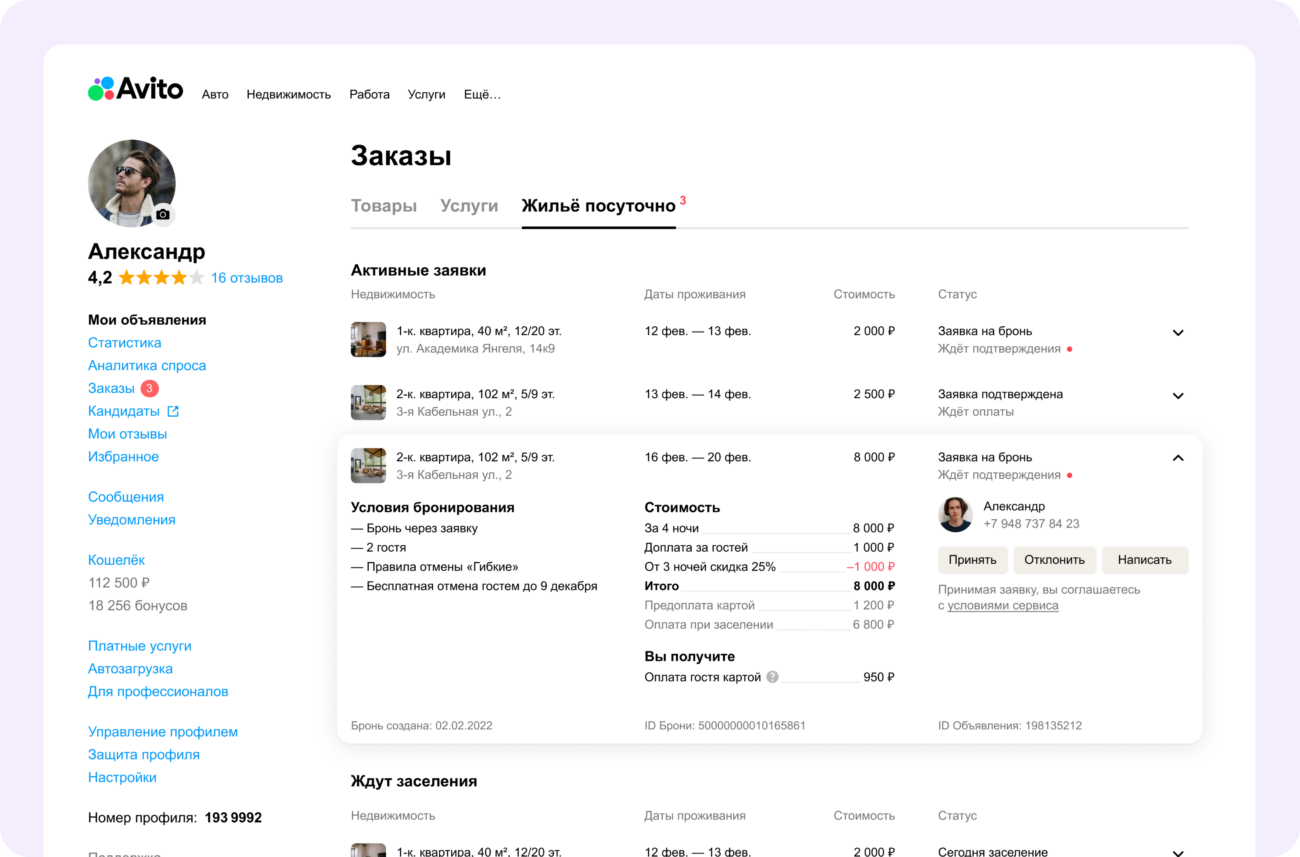
Task: Open Защита профиля link
Action: pos(144,755)
